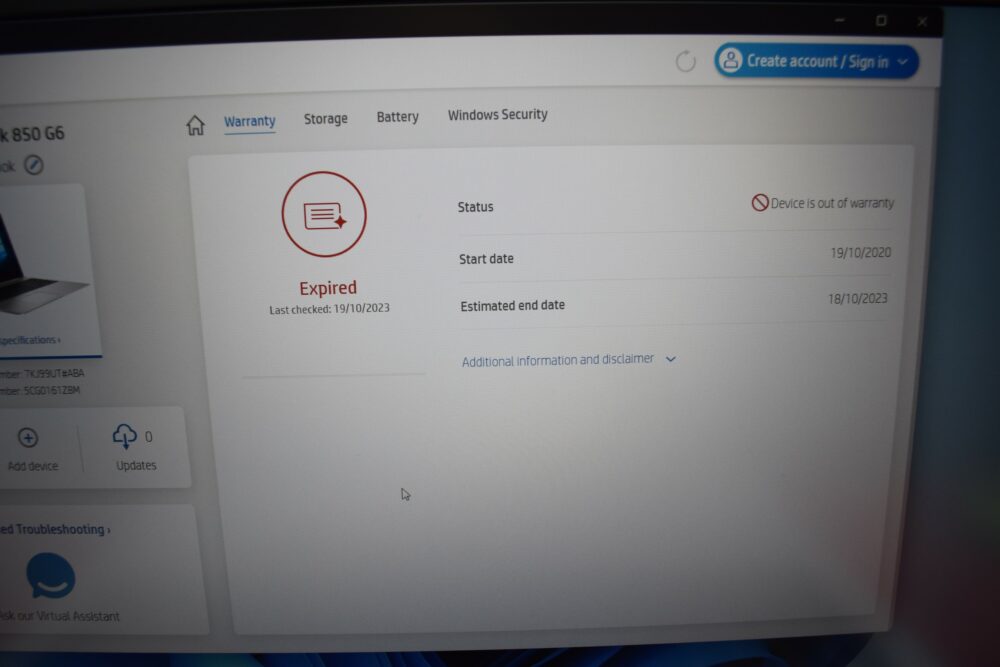Go to the Home page icon
The width and height of the screenshot is (1000, 667).
[196, 125]
